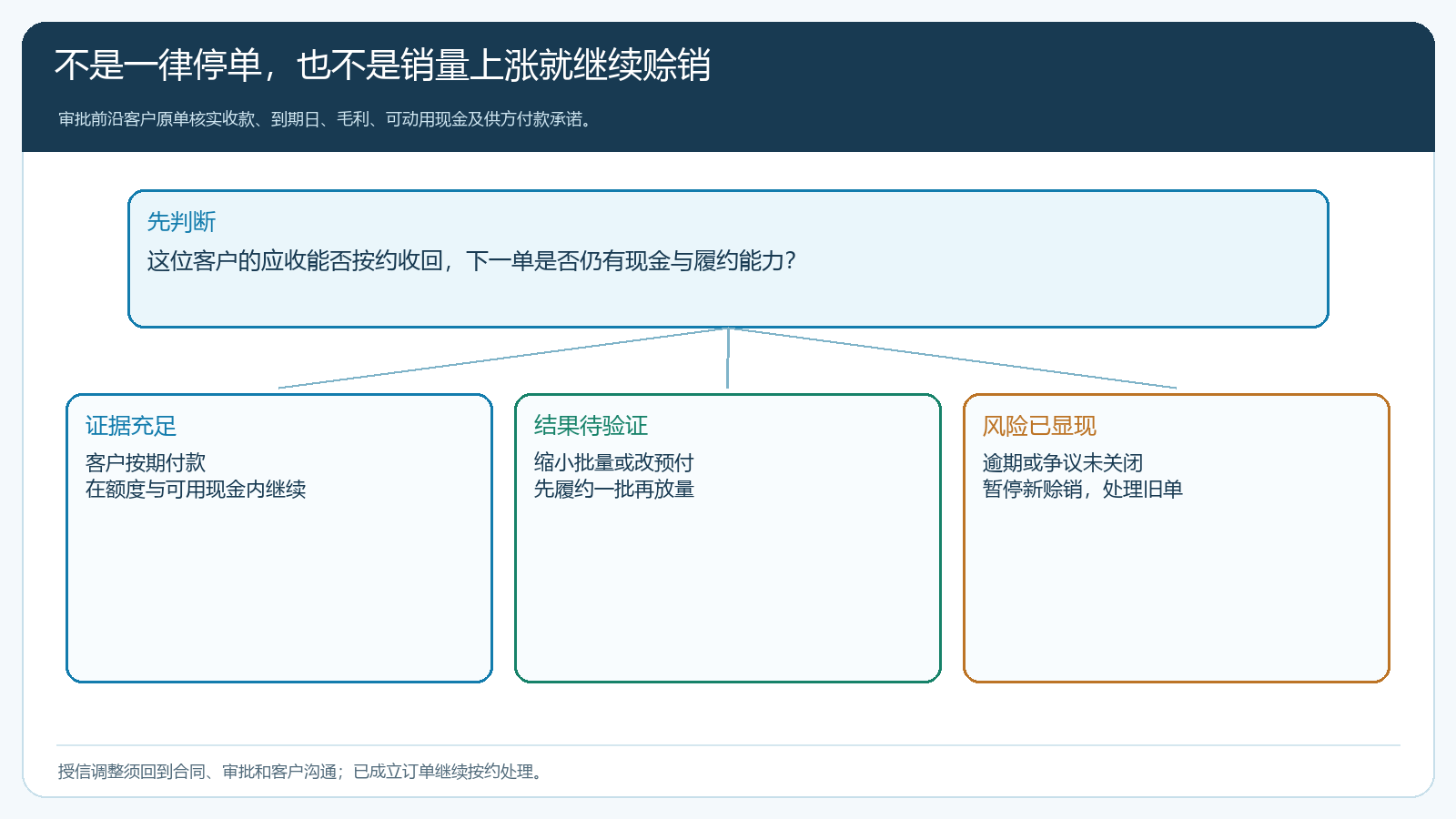Click the 先判断 heading label

tap(181, 222)
